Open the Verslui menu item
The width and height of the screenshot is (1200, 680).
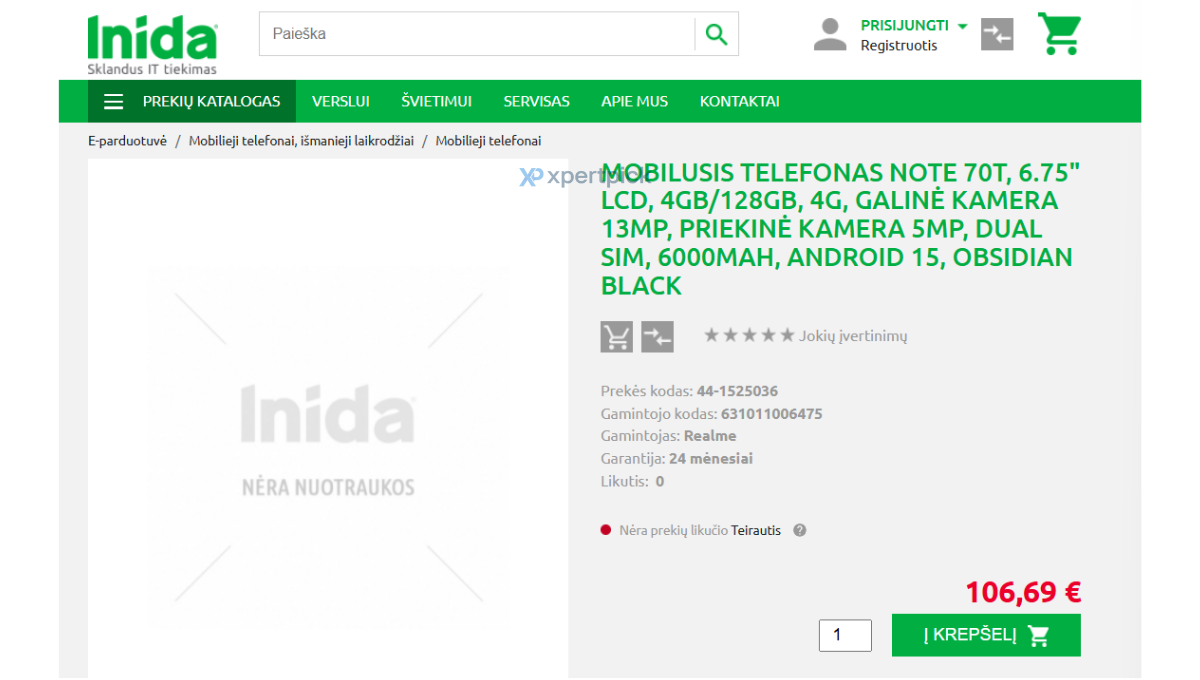click(341, 101)
